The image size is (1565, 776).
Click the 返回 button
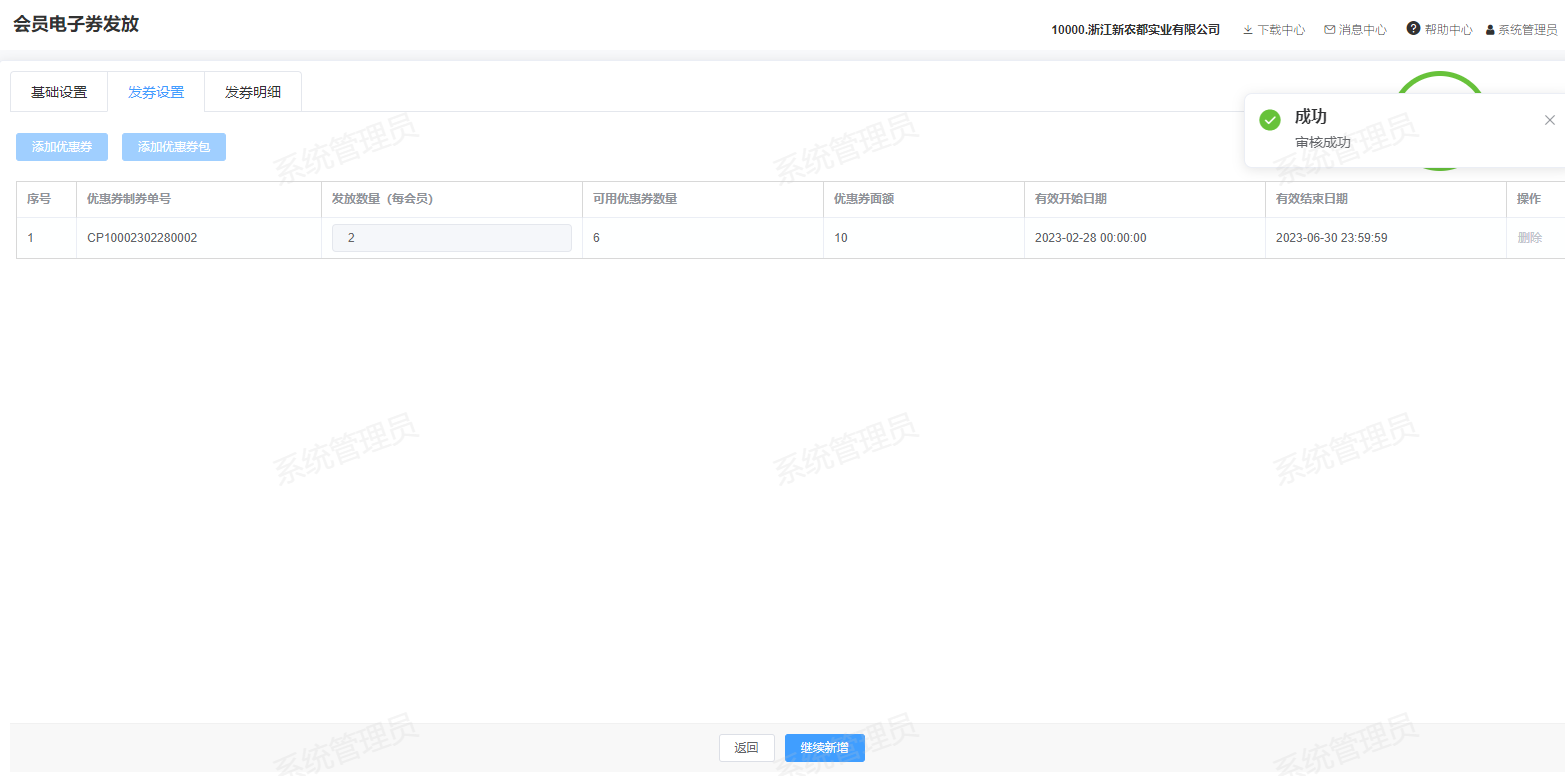click(747, 748)
